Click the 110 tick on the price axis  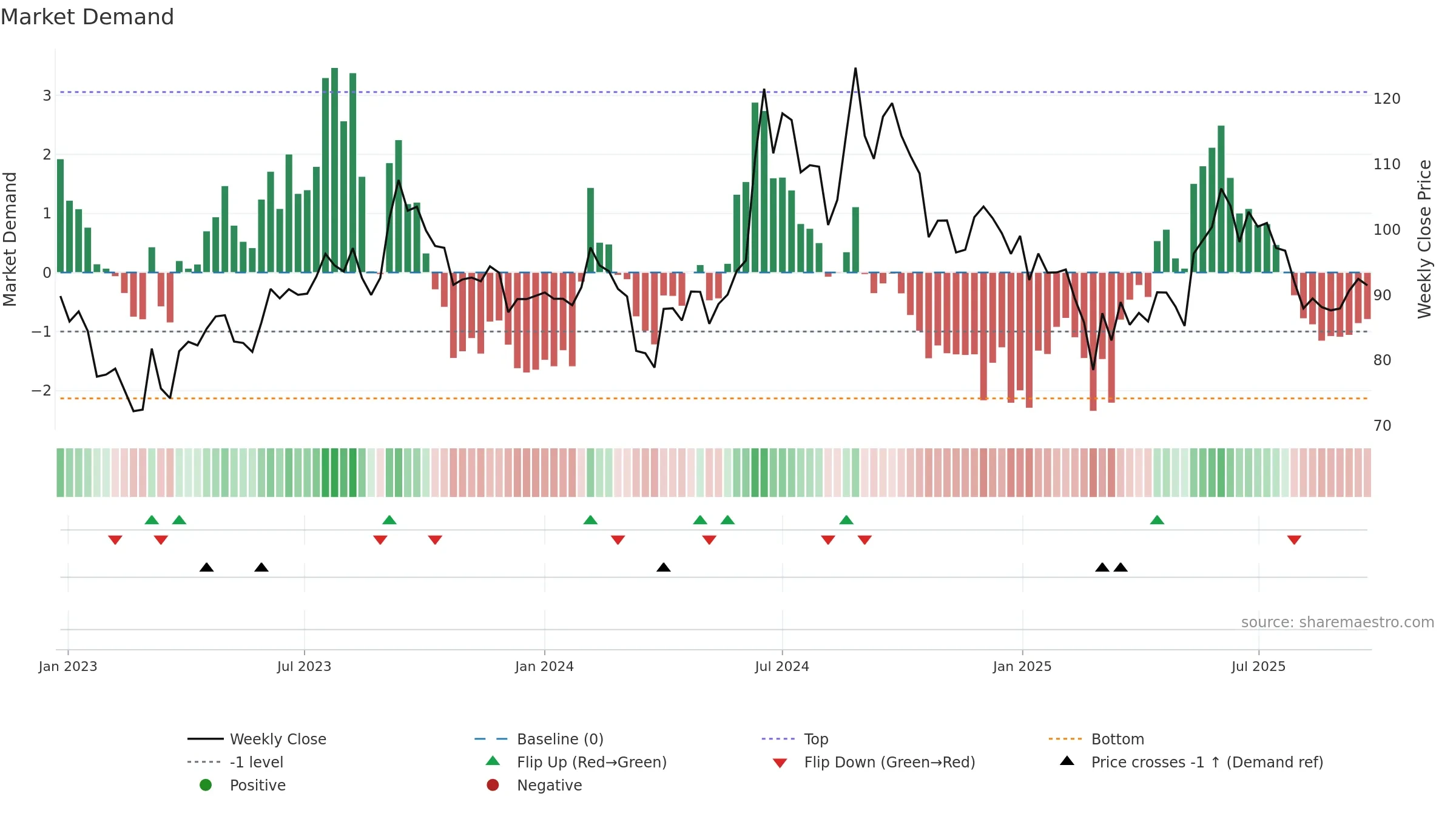pos(1387,164)
